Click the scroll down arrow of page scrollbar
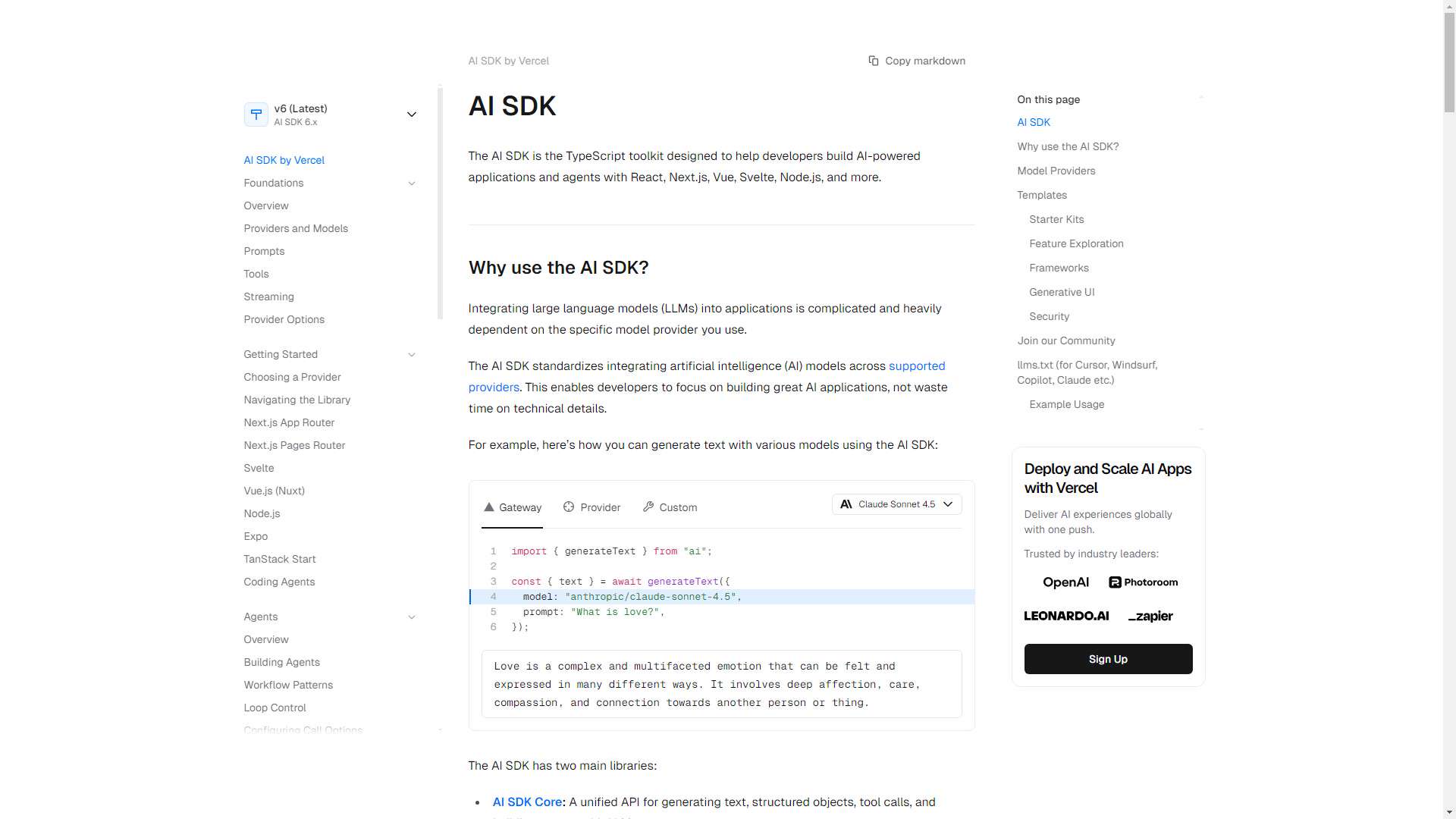 1449,812
